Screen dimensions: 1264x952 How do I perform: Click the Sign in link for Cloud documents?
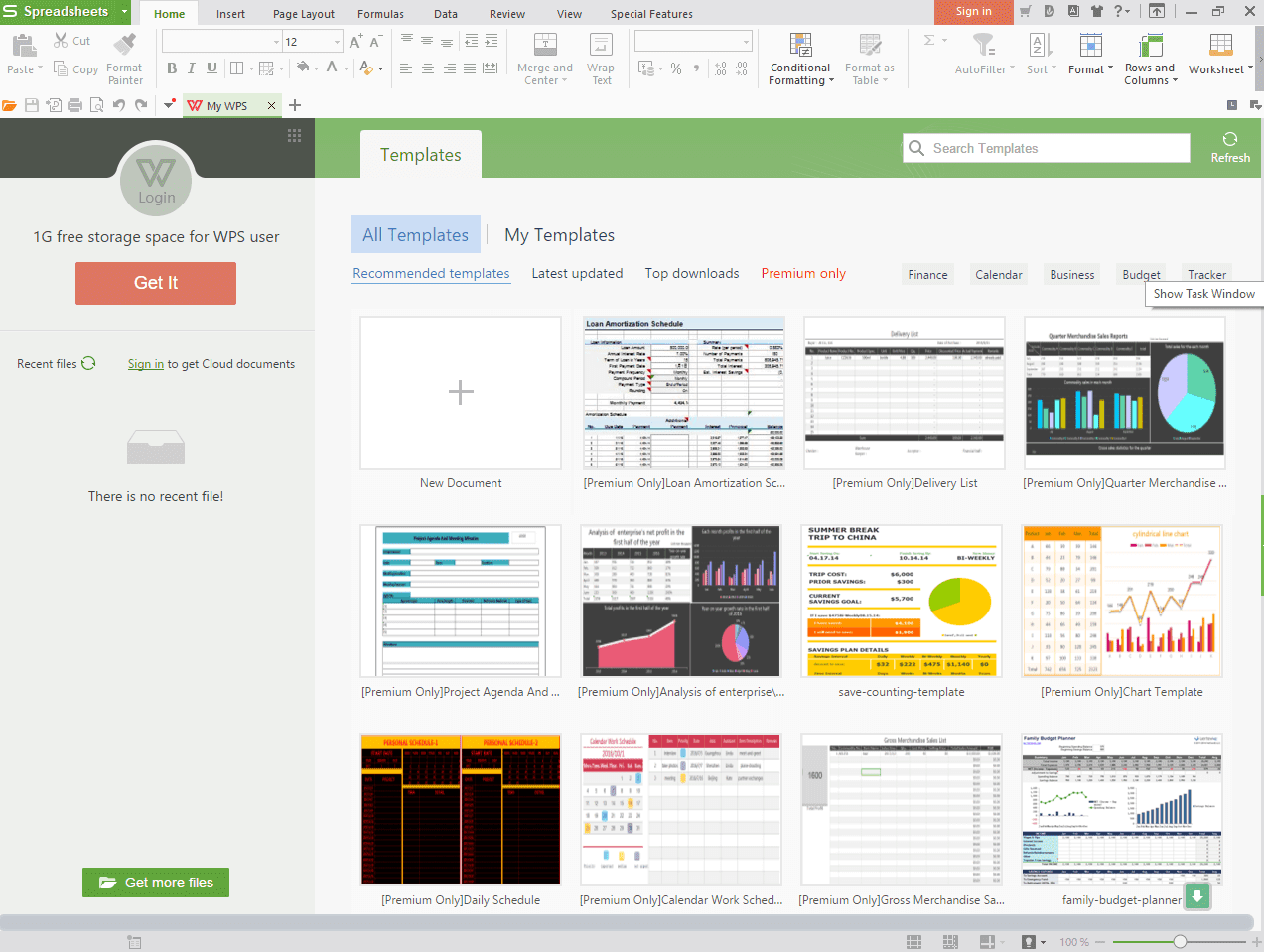145,364
